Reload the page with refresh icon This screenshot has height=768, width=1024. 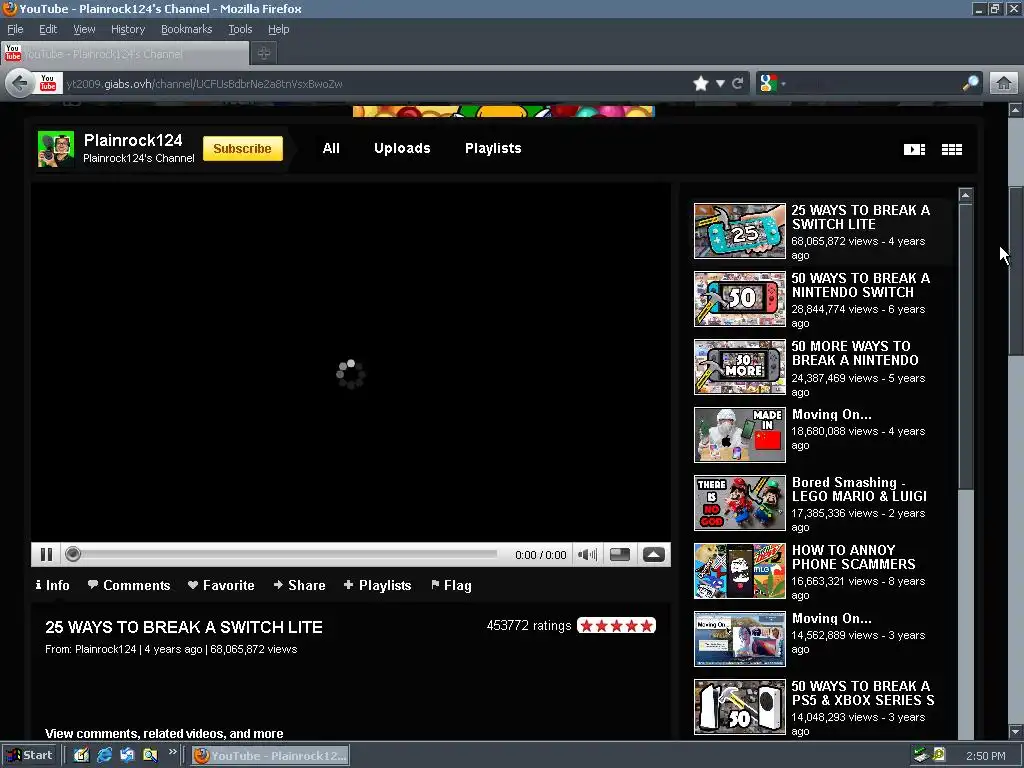(738, 84)
